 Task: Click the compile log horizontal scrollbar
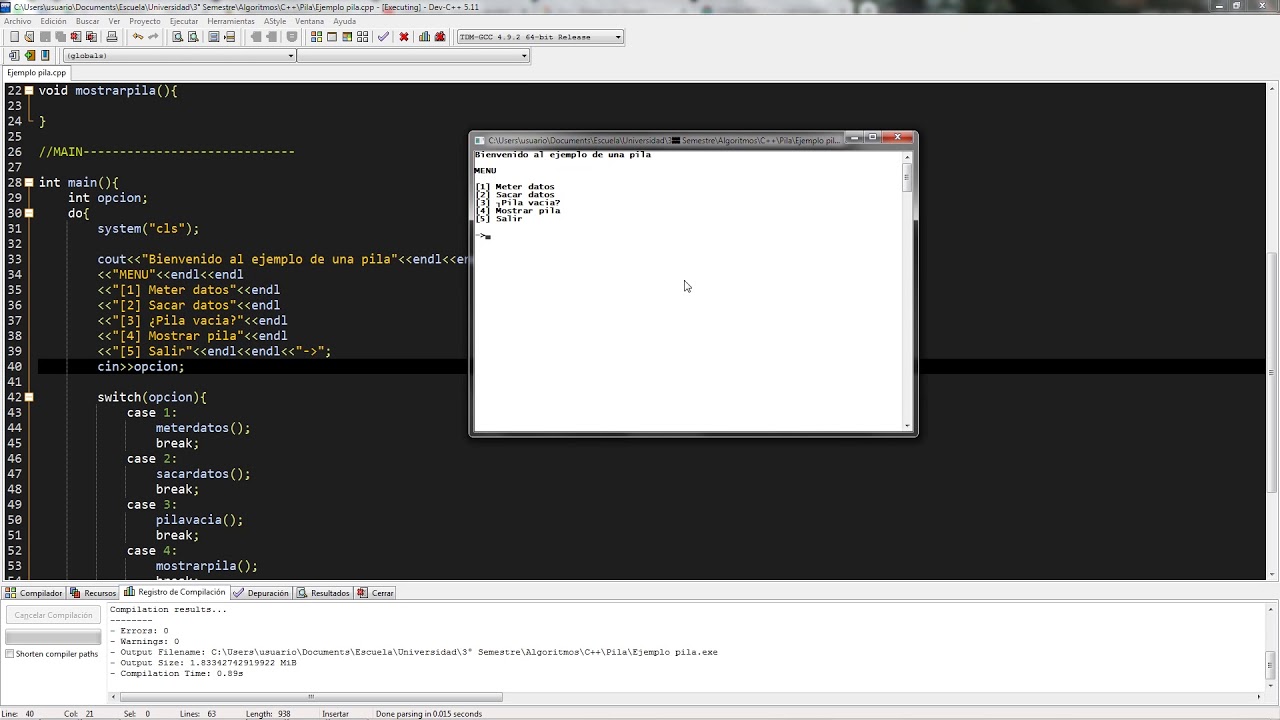(688, 697)
